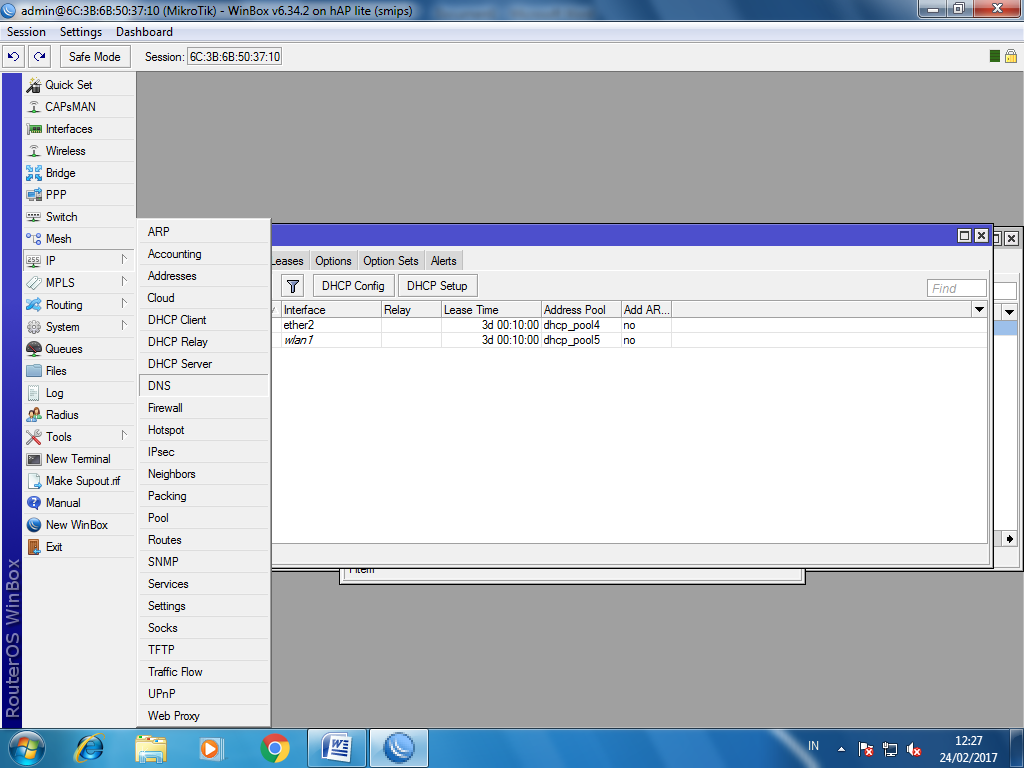Open Quick Set from the sidebar
The width and height of the screenshot is (1024, 768).
(79, 85)
